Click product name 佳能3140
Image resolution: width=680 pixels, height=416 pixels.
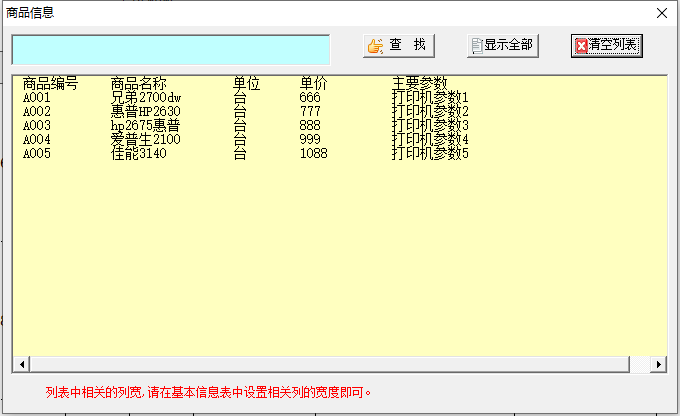(139, 153)
